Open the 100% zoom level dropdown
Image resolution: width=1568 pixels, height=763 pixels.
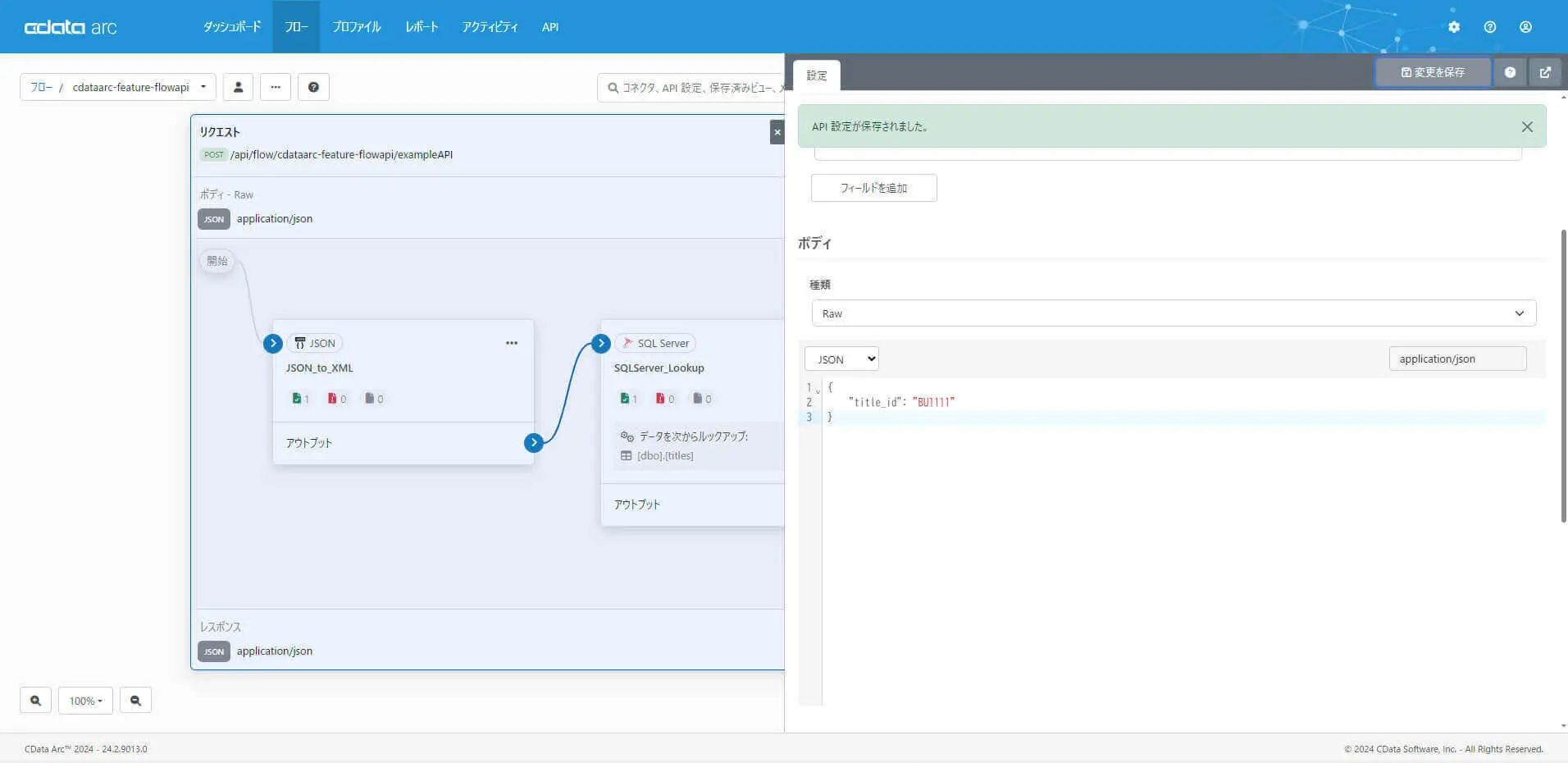[85, 701]
